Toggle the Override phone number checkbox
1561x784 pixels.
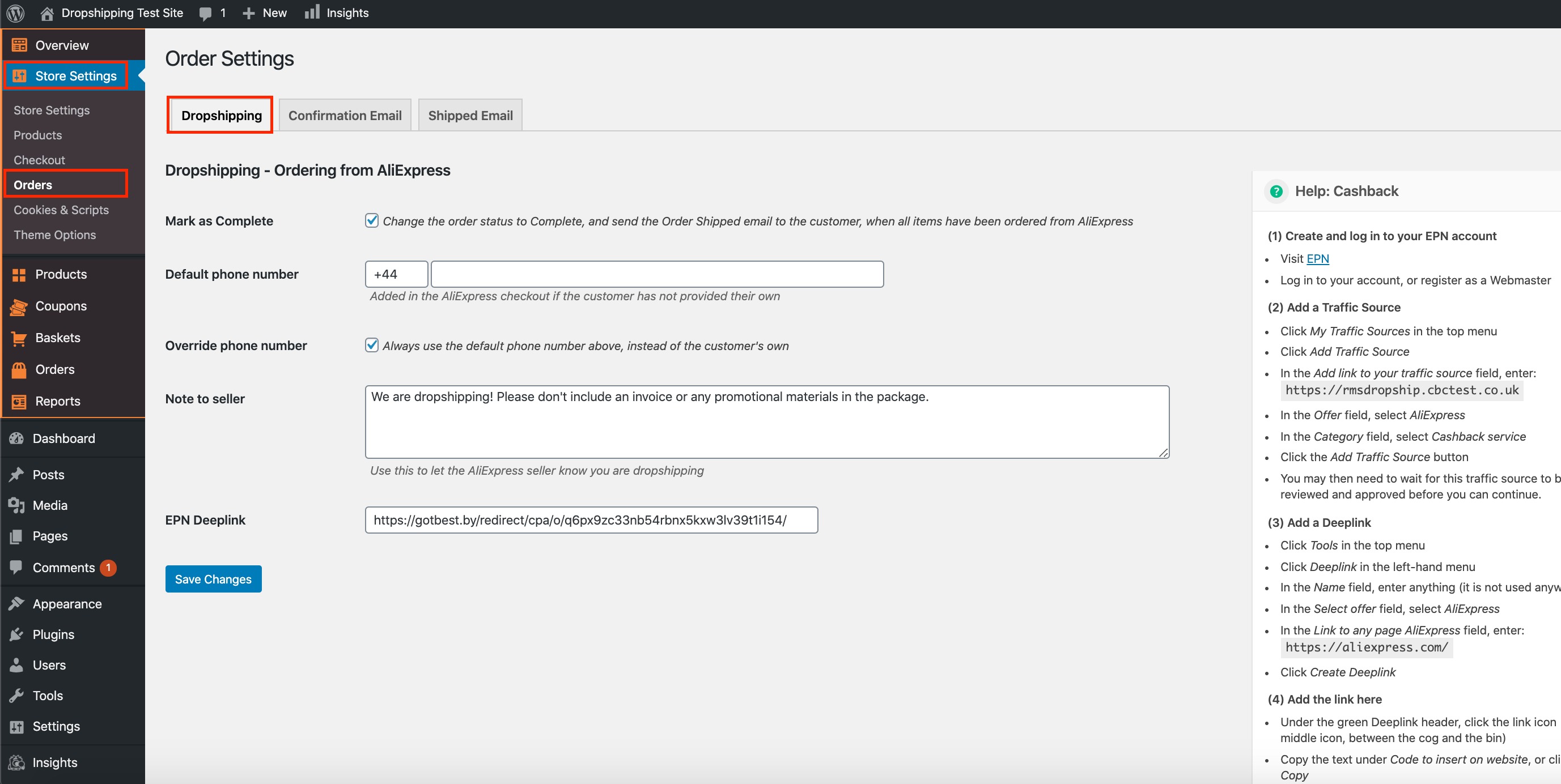click(x=371, y=345)
